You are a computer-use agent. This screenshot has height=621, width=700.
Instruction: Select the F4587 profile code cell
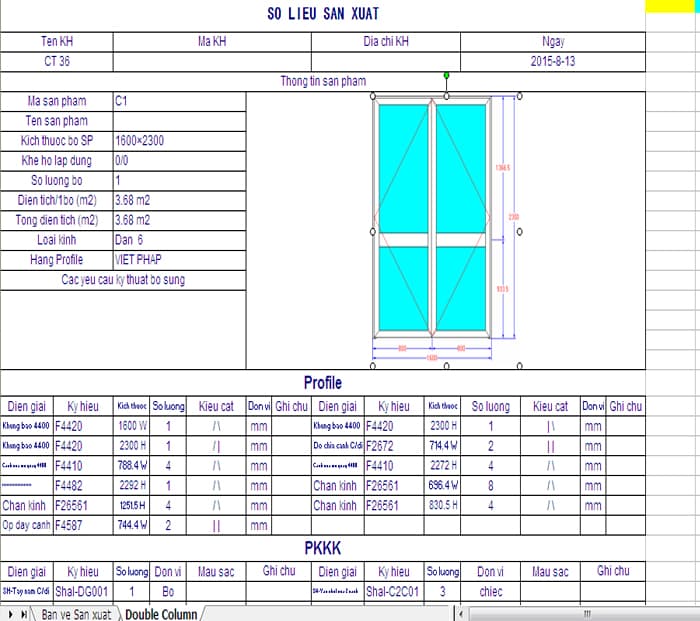pos(83,525)
